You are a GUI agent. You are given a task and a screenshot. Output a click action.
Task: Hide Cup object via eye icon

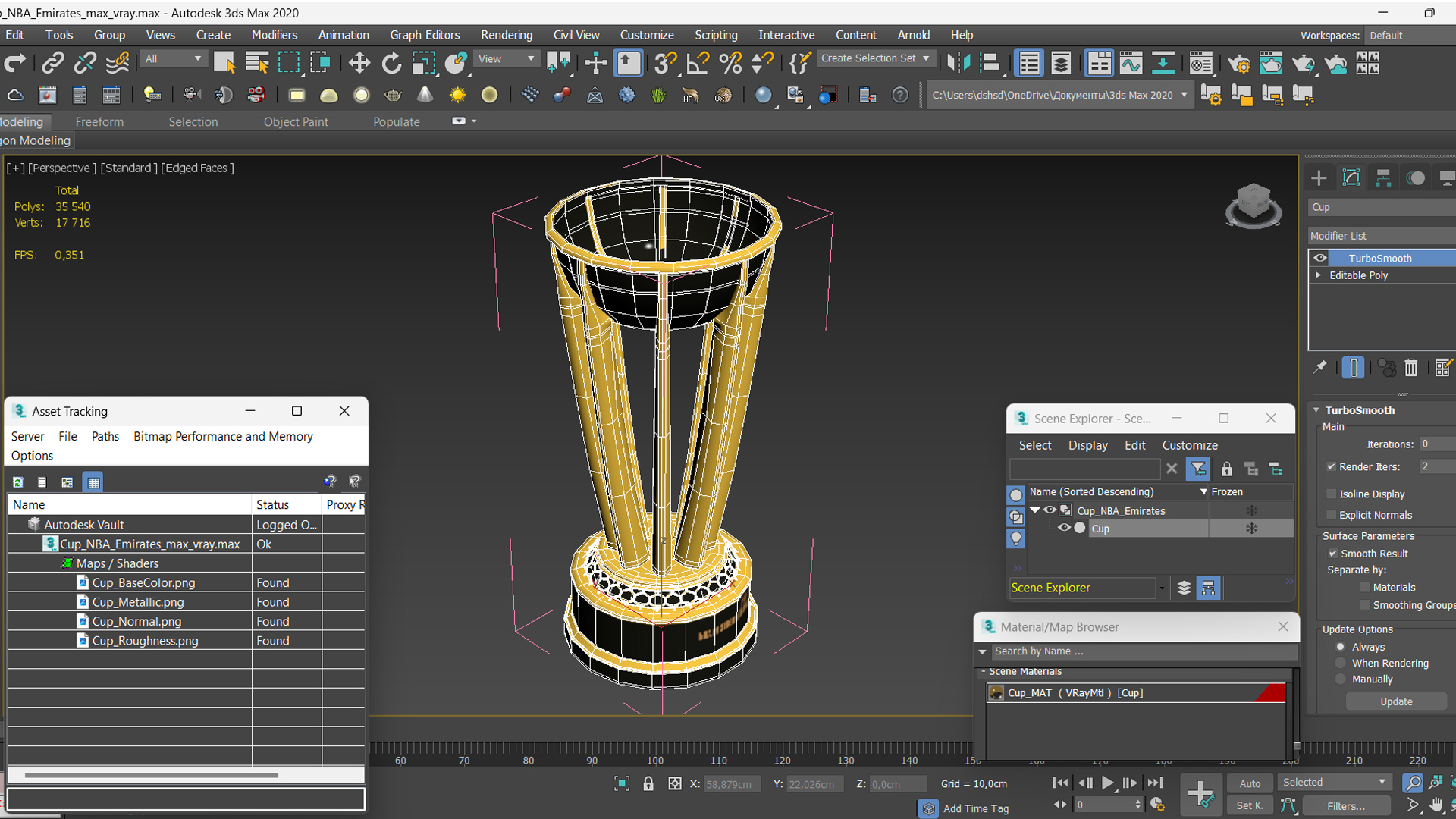tap(1064, 529)
